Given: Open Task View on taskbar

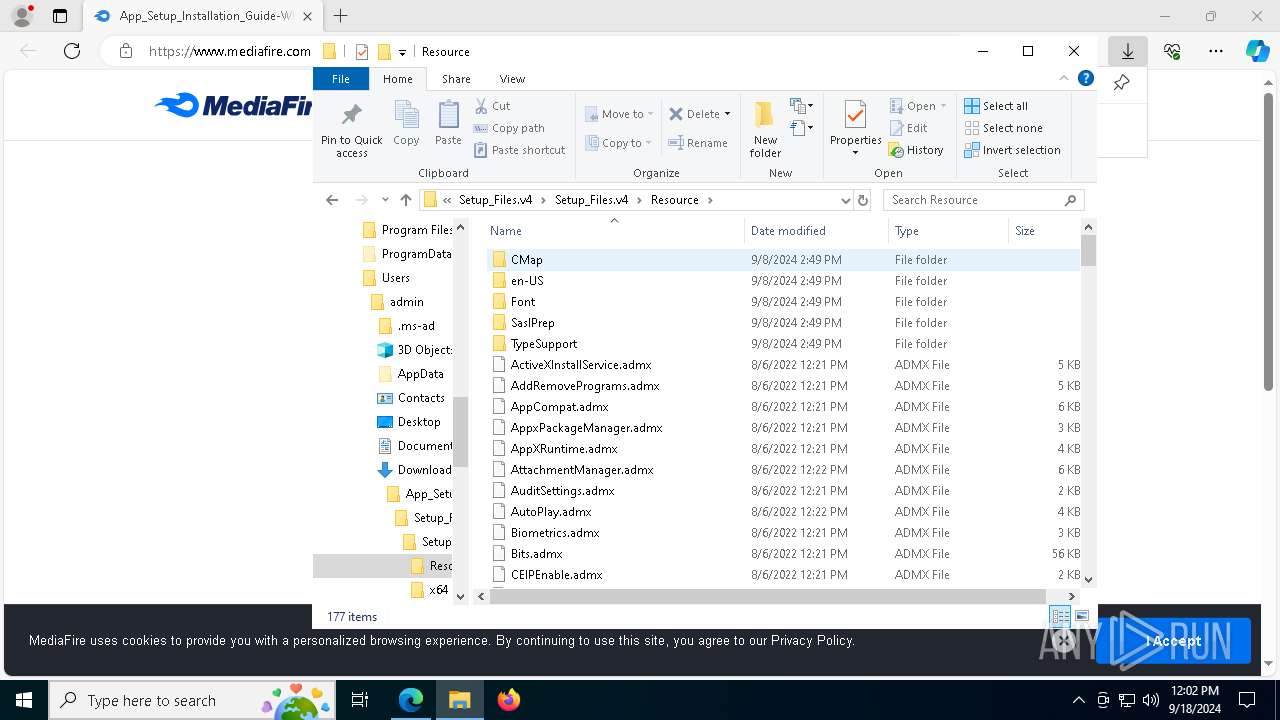Looking at the screenshot, I should [x=361, y=700].
